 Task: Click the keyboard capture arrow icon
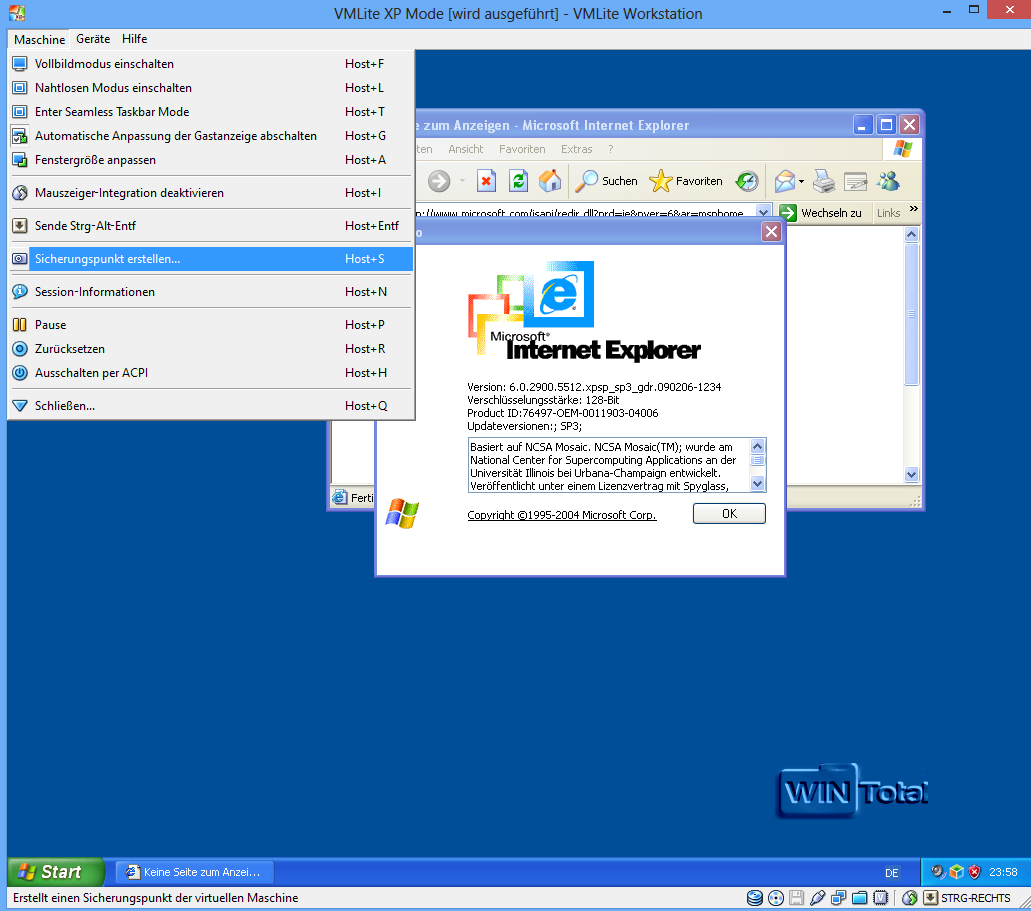[930, 898]
